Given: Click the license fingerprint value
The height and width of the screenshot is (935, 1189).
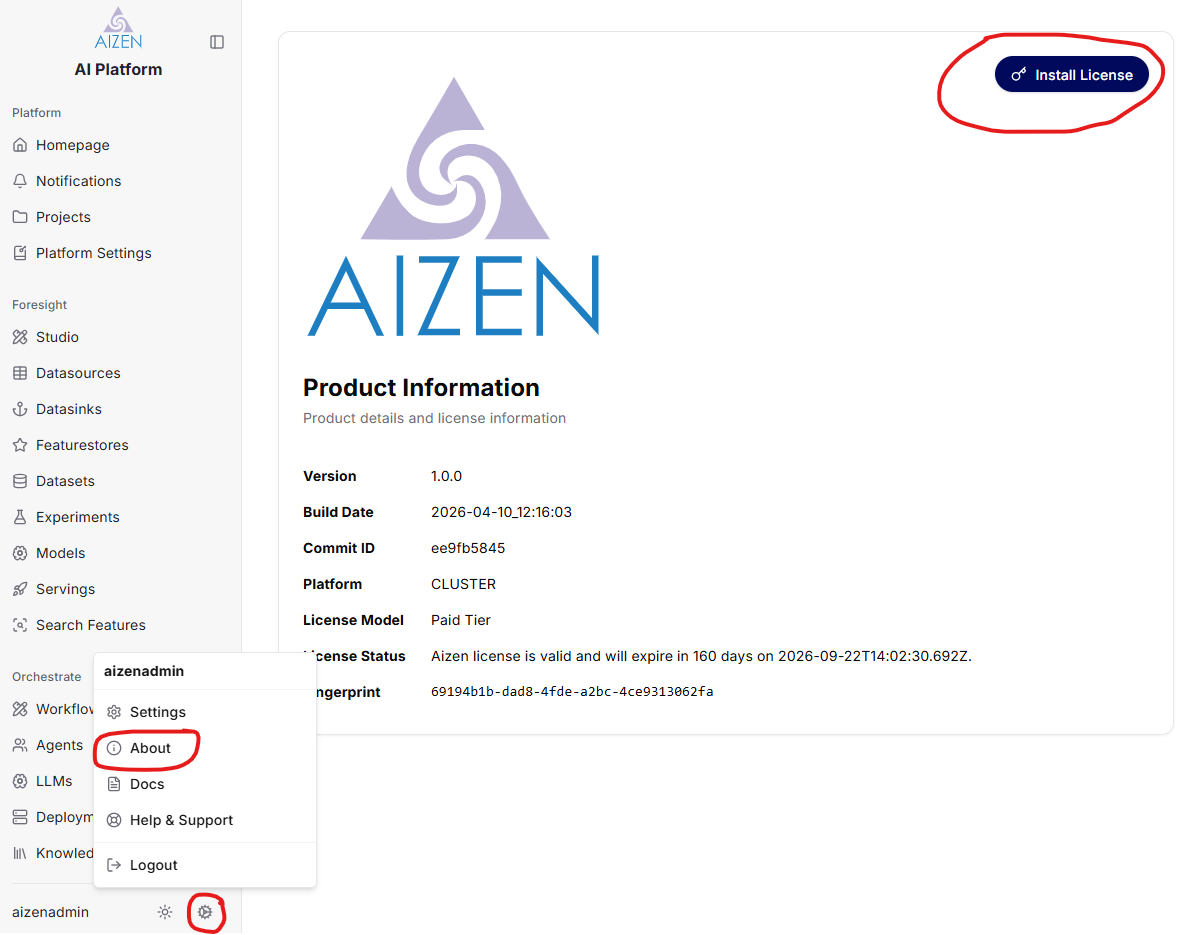Looking at the screenshot, I should [x=571, y=692].
